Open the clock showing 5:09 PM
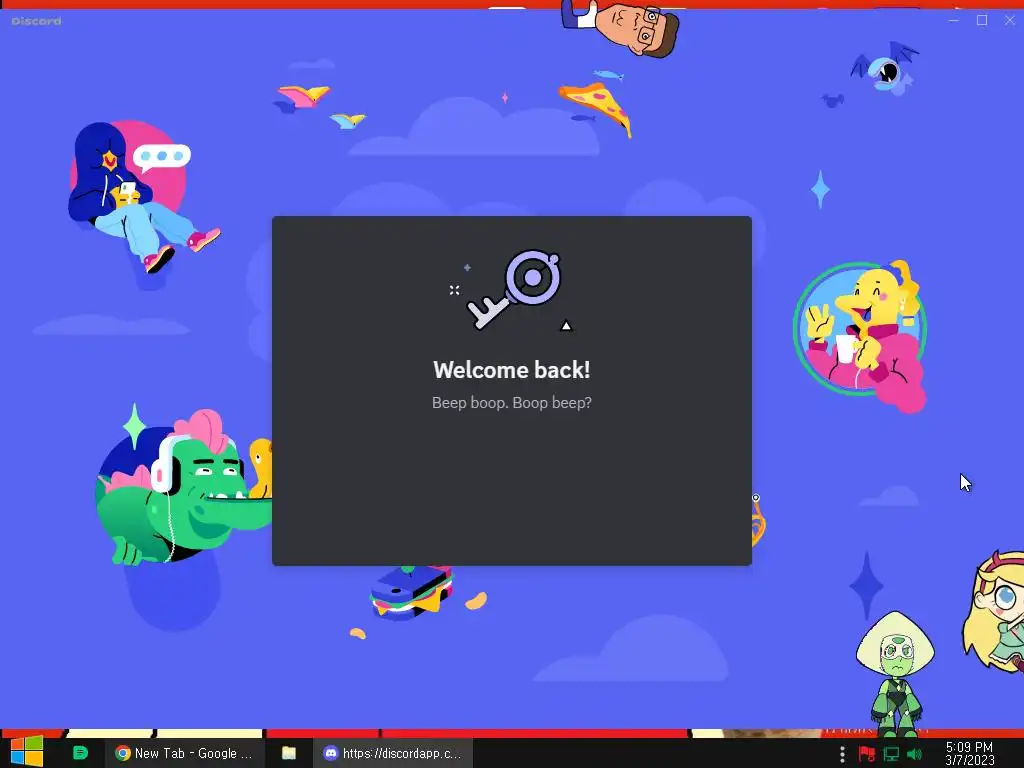Viewport: 1024px width, 768px height. (x=969, y=754)
